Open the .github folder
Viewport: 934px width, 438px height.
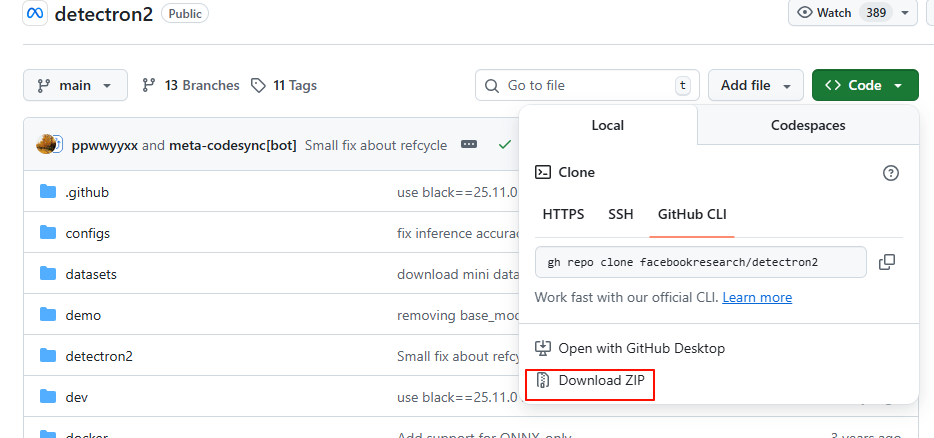point(87,192)
